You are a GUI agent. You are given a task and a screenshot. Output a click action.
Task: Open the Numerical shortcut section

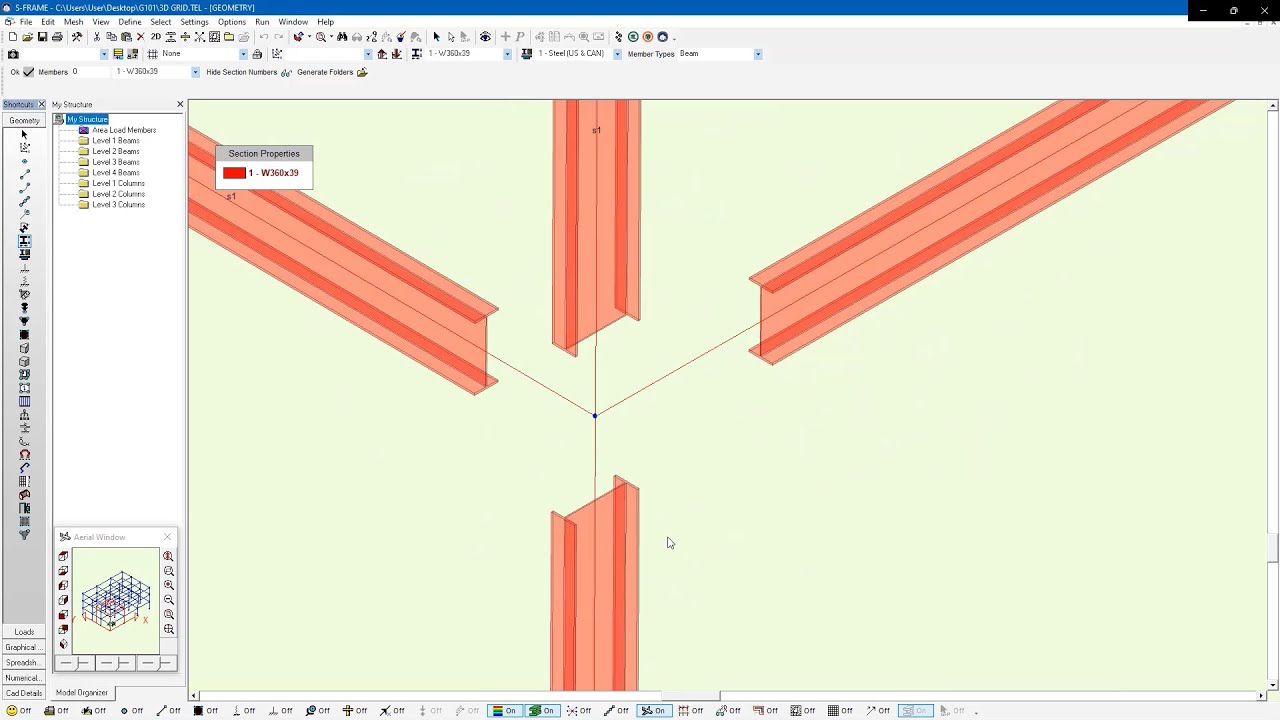tap(24, 678)
